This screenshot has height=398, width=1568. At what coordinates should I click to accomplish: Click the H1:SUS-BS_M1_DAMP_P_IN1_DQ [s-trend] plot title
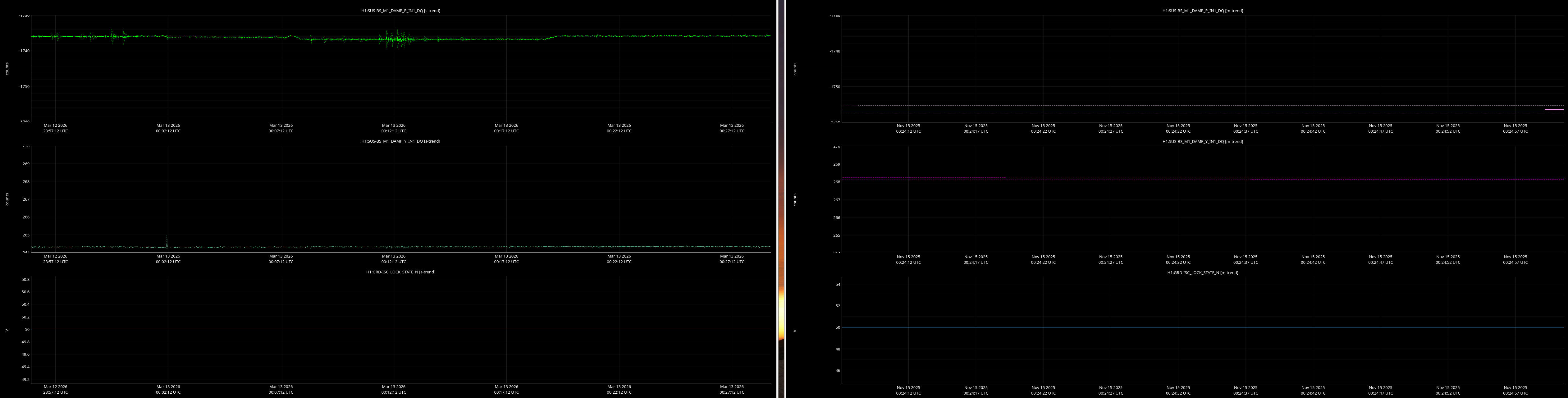pyautogui.click(x=400, y=10)
